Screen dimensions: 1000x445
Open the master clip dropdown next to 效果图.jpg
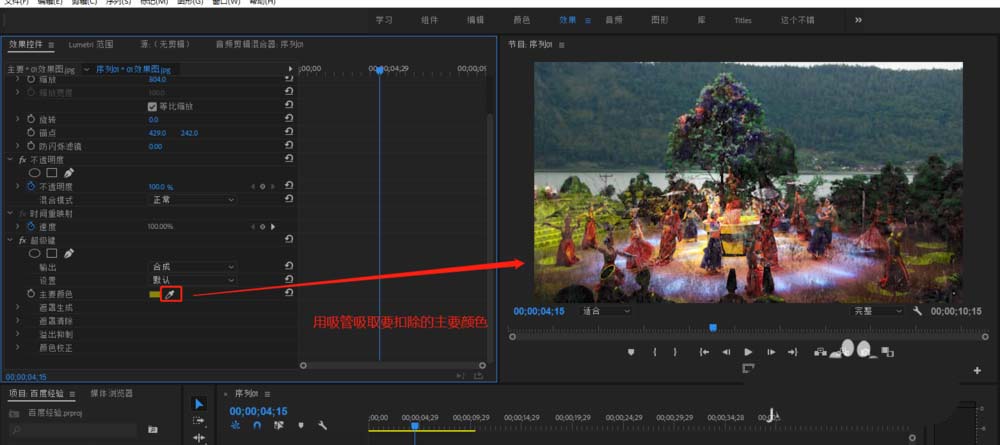[87, 69]
